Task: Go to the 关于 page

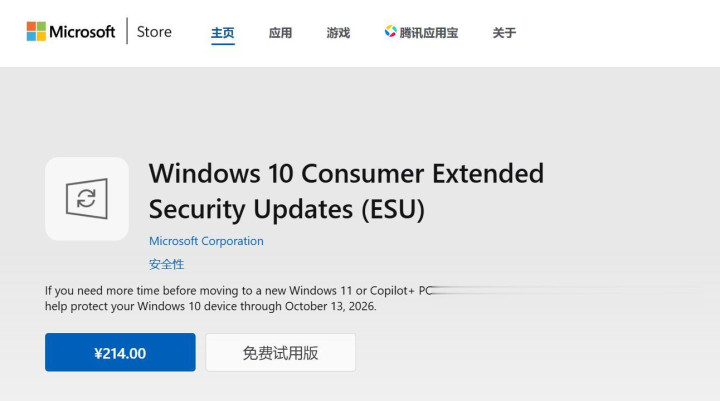Action: [504, 33]
